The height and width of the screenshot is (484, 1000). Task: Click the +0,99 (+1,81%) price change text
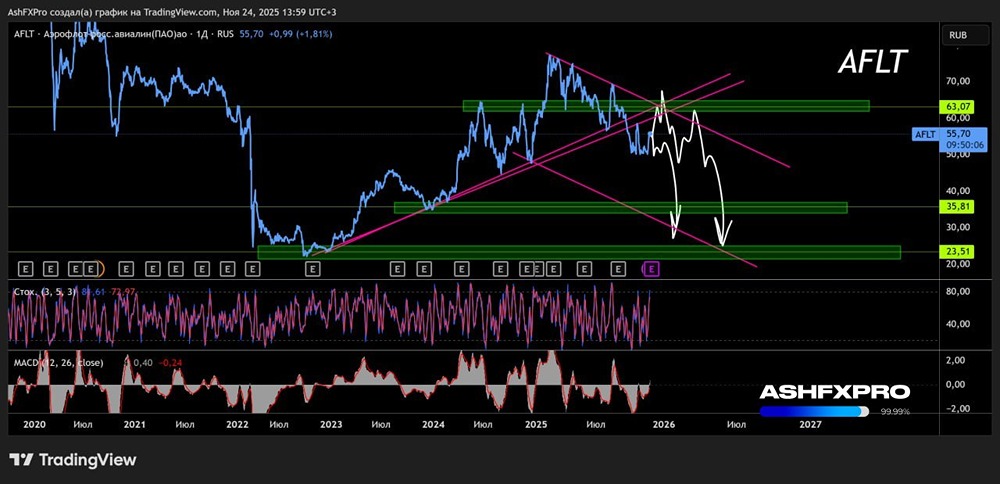pyautogui.click(x=299, y=34)
